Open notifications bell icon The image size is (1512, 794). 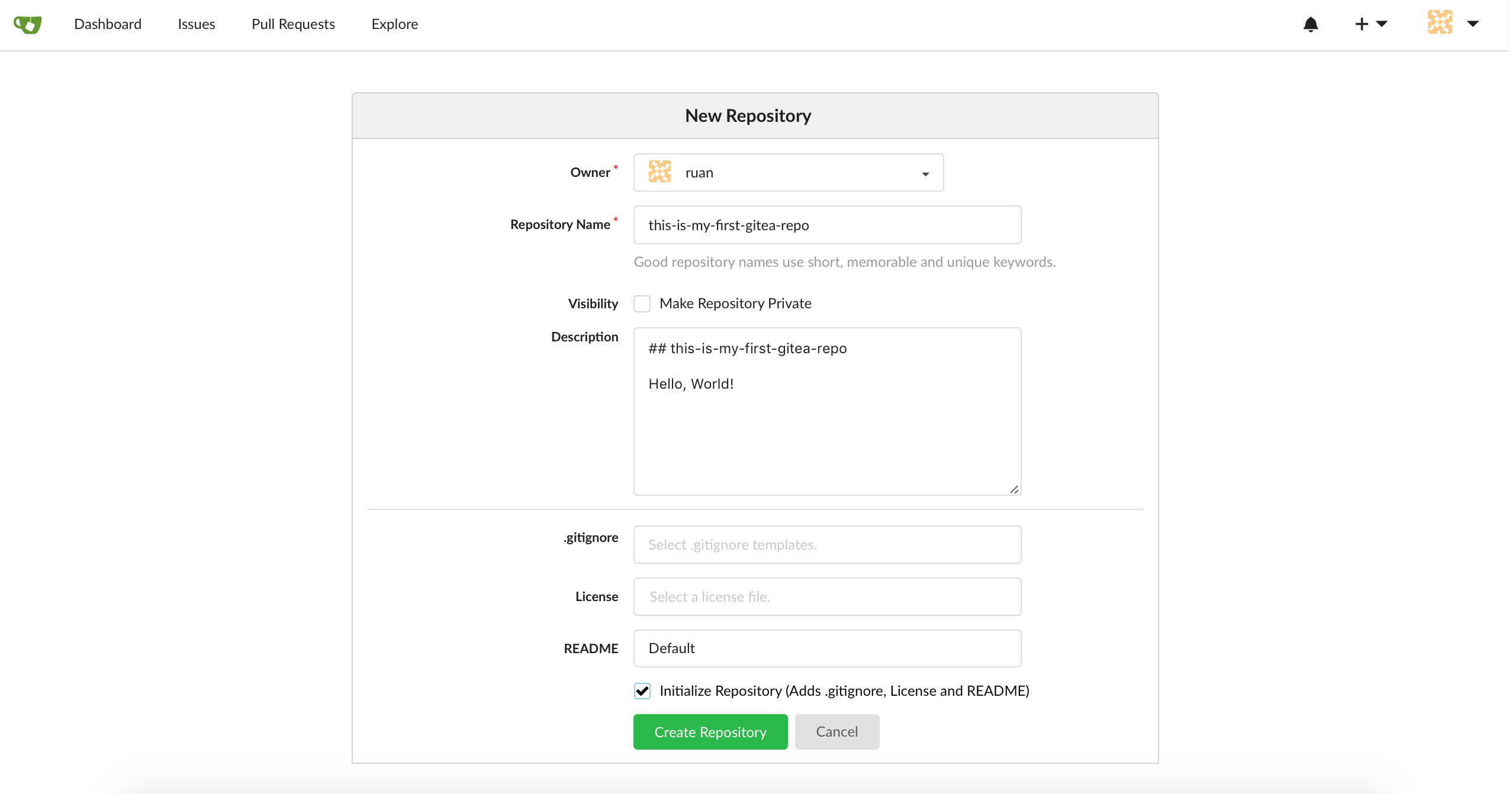click(1311, 24)
